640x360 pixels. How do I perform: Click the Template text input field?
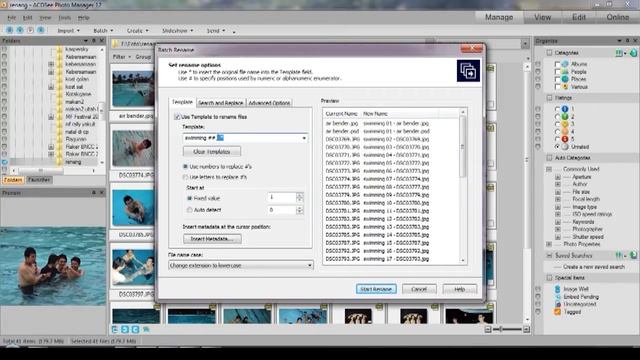point(242,138)
